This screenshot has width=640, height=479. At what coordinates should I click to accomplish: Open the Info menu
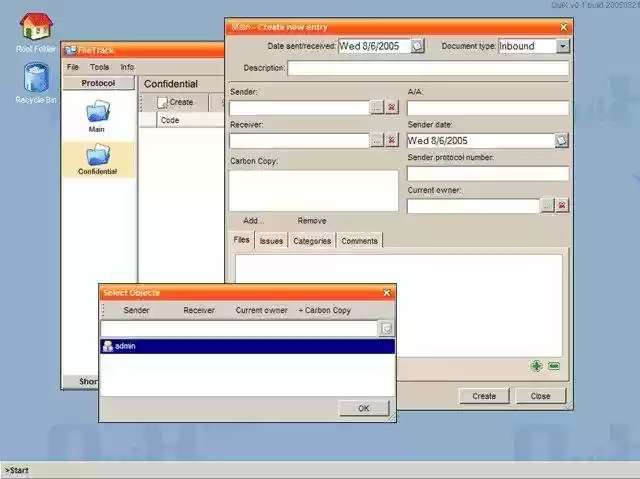[127, 67]
